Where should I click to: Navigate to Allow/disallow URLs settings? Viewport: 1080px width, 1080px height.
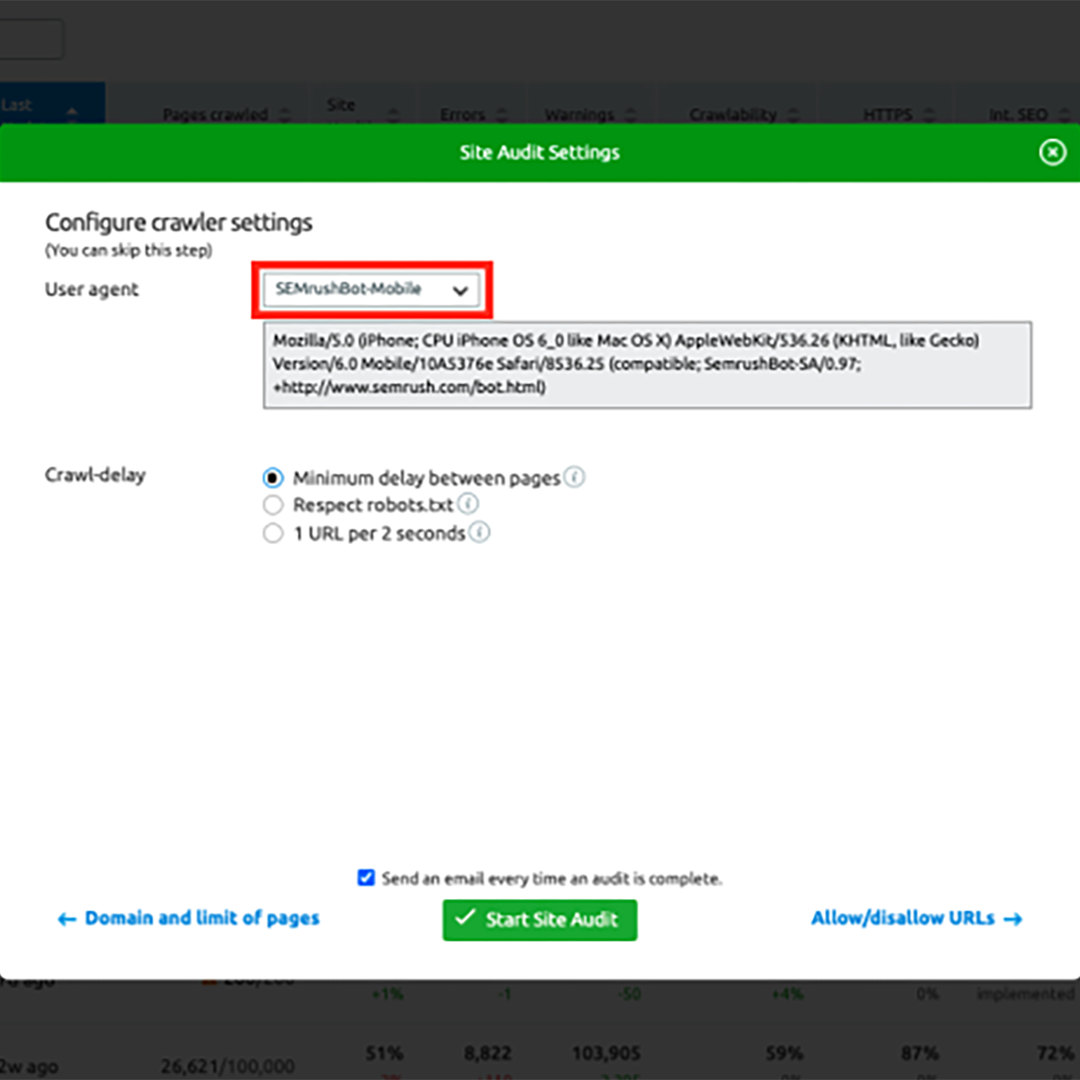pyautogui.click(x=901, y=918)
